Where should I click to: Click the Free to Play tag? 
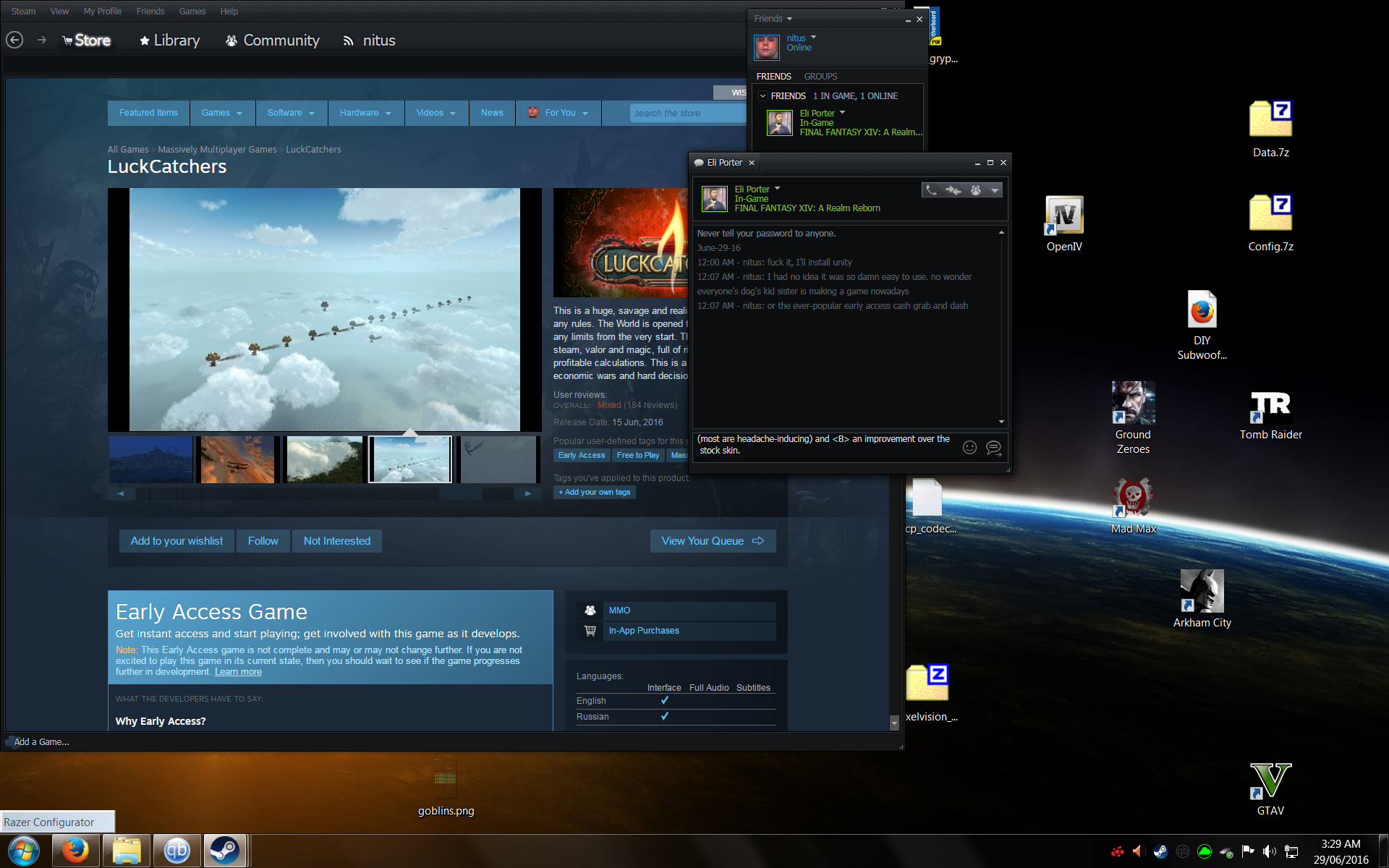click(x=637, y=455)
